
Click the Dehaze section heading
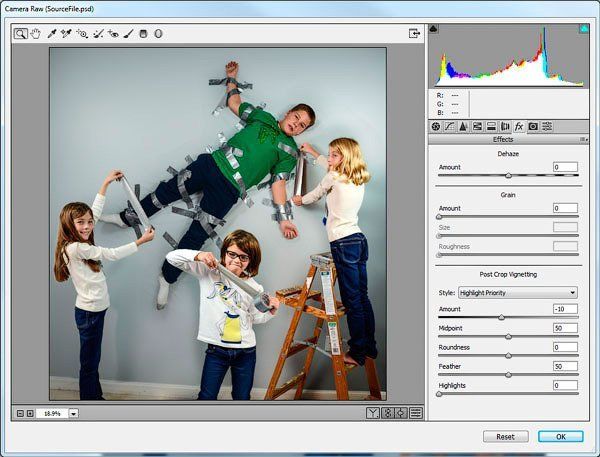click(508, 154)
